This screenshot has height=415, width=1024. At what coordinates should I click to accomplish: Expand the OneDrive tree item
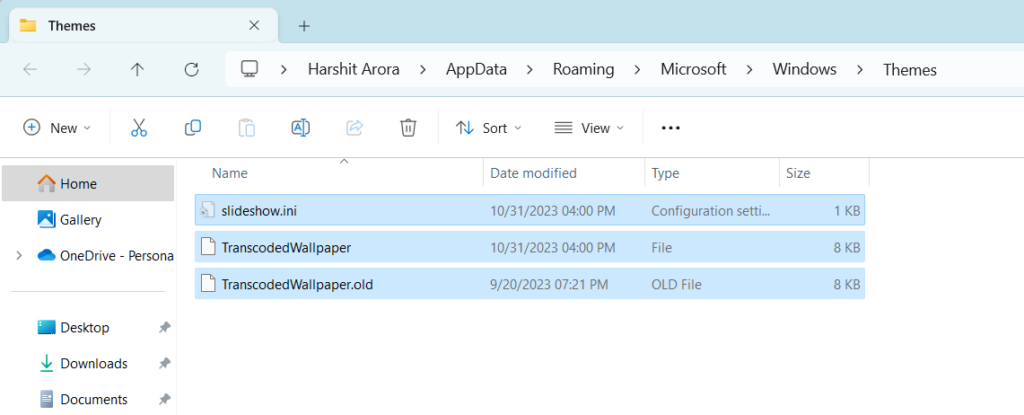point(19,255)
